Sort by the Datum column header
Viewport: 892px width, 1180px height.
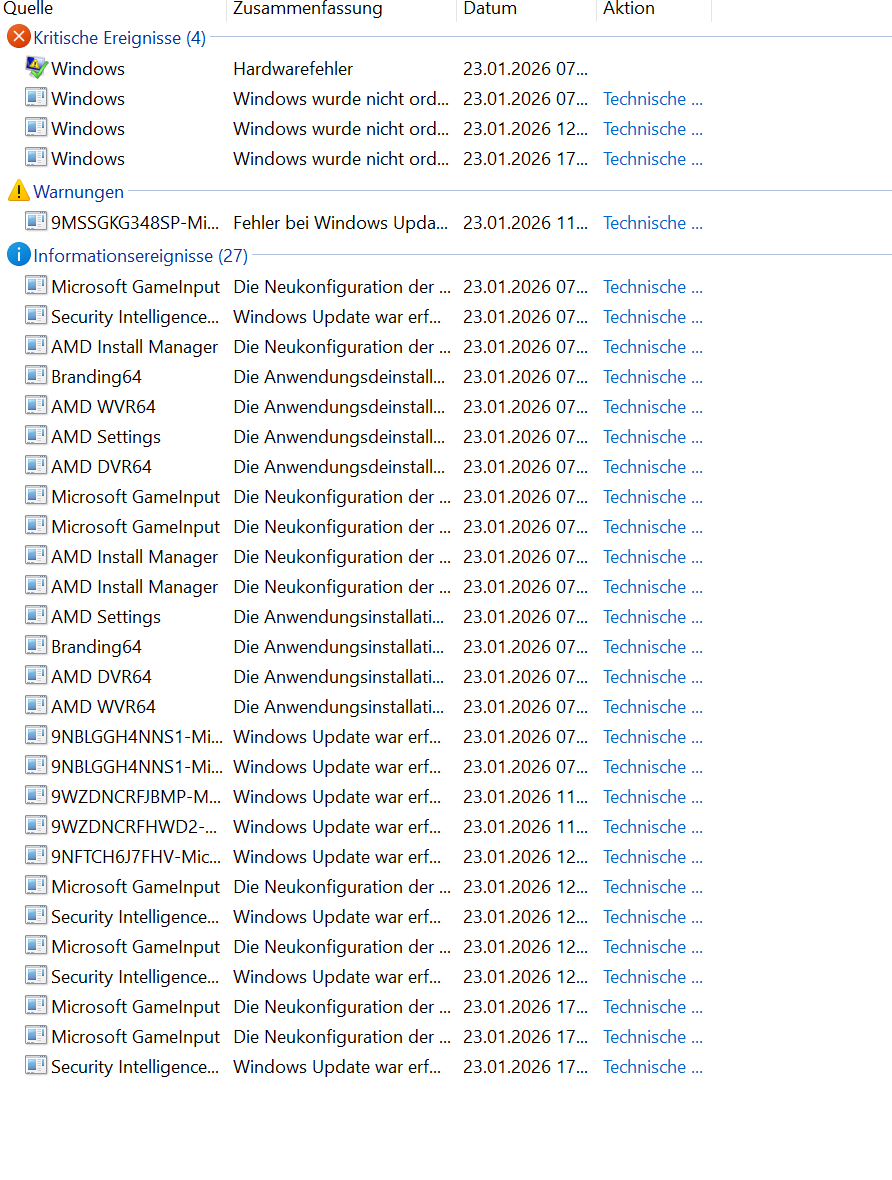pos(490,8)
